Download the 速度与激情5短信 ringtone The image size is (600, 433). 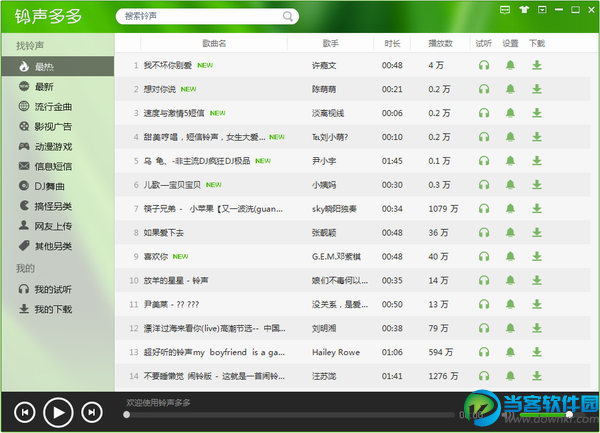(537, 113)
